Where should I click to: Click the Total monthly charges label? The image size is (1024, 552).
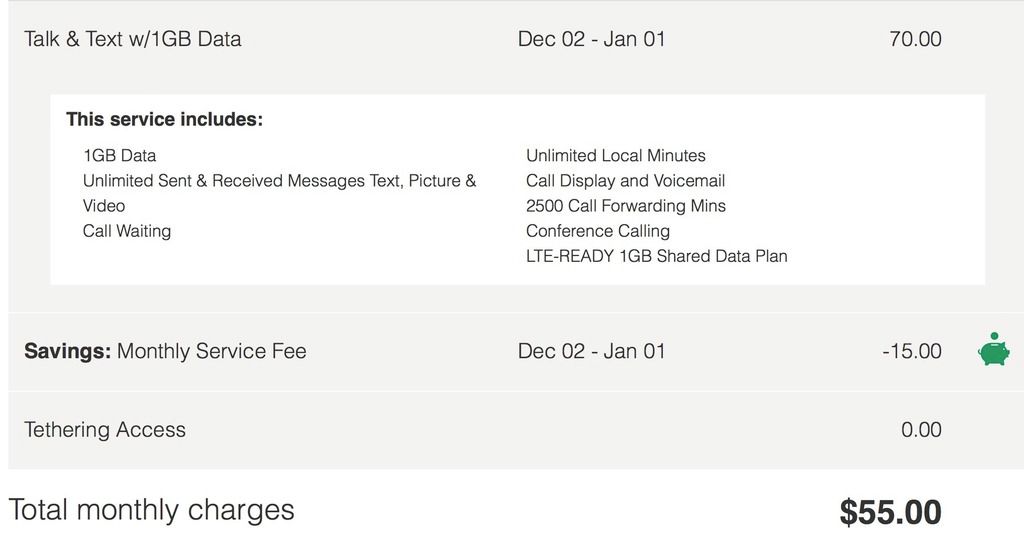[152, 510]
